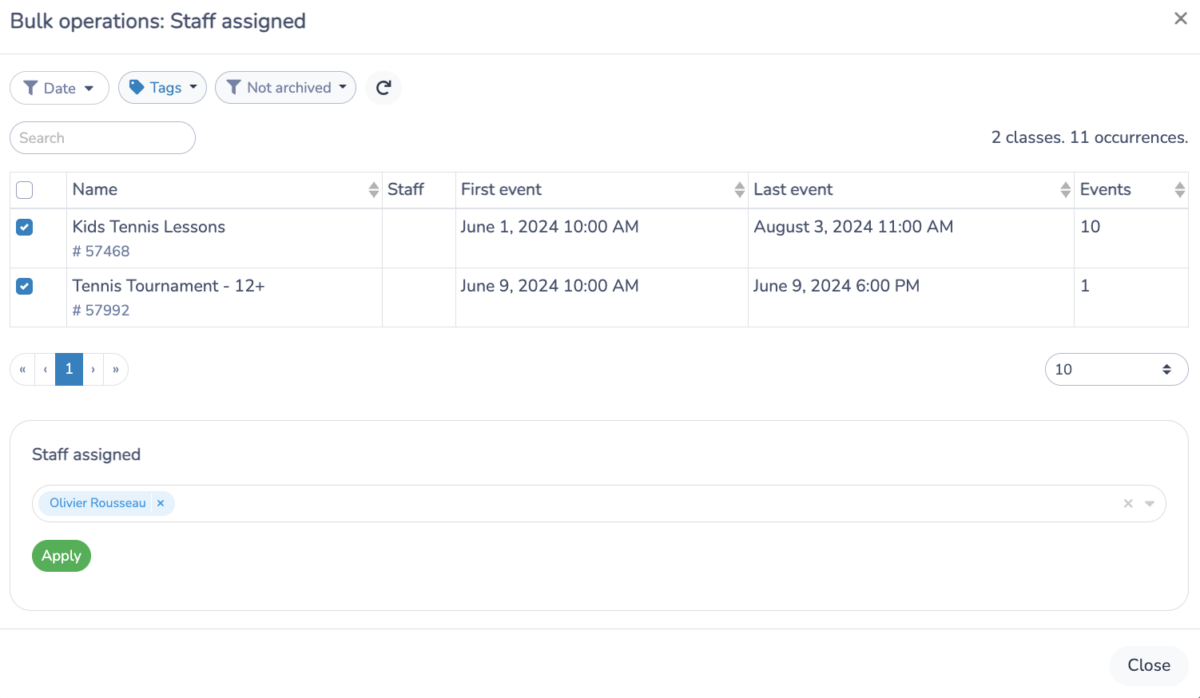Open the Date filter dropdown
Image resolution: width=1200 pixels, height=698 pixels.
point(59,88)
